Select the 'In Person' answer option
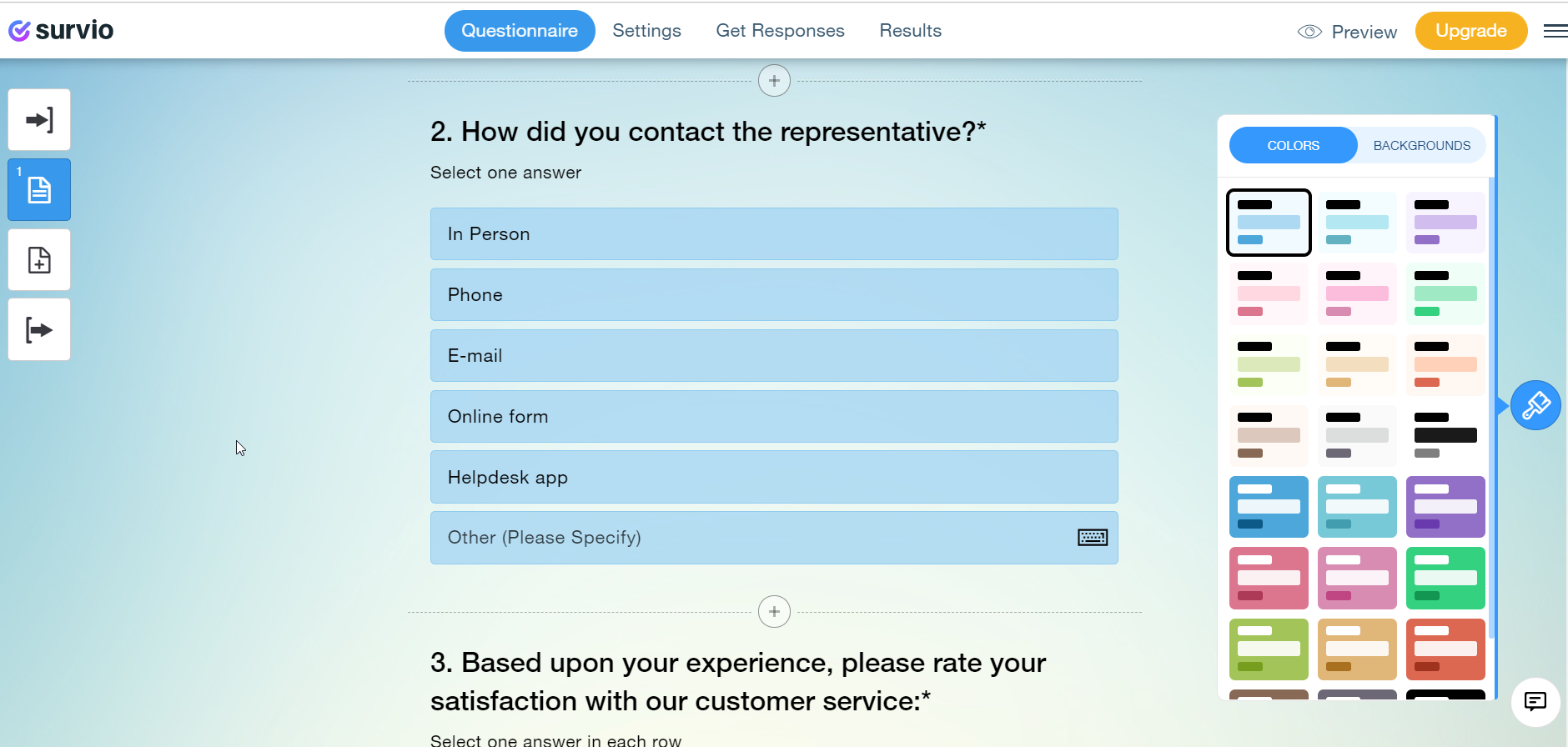This screenshot has height=747, width=1568. click(773, 234)
